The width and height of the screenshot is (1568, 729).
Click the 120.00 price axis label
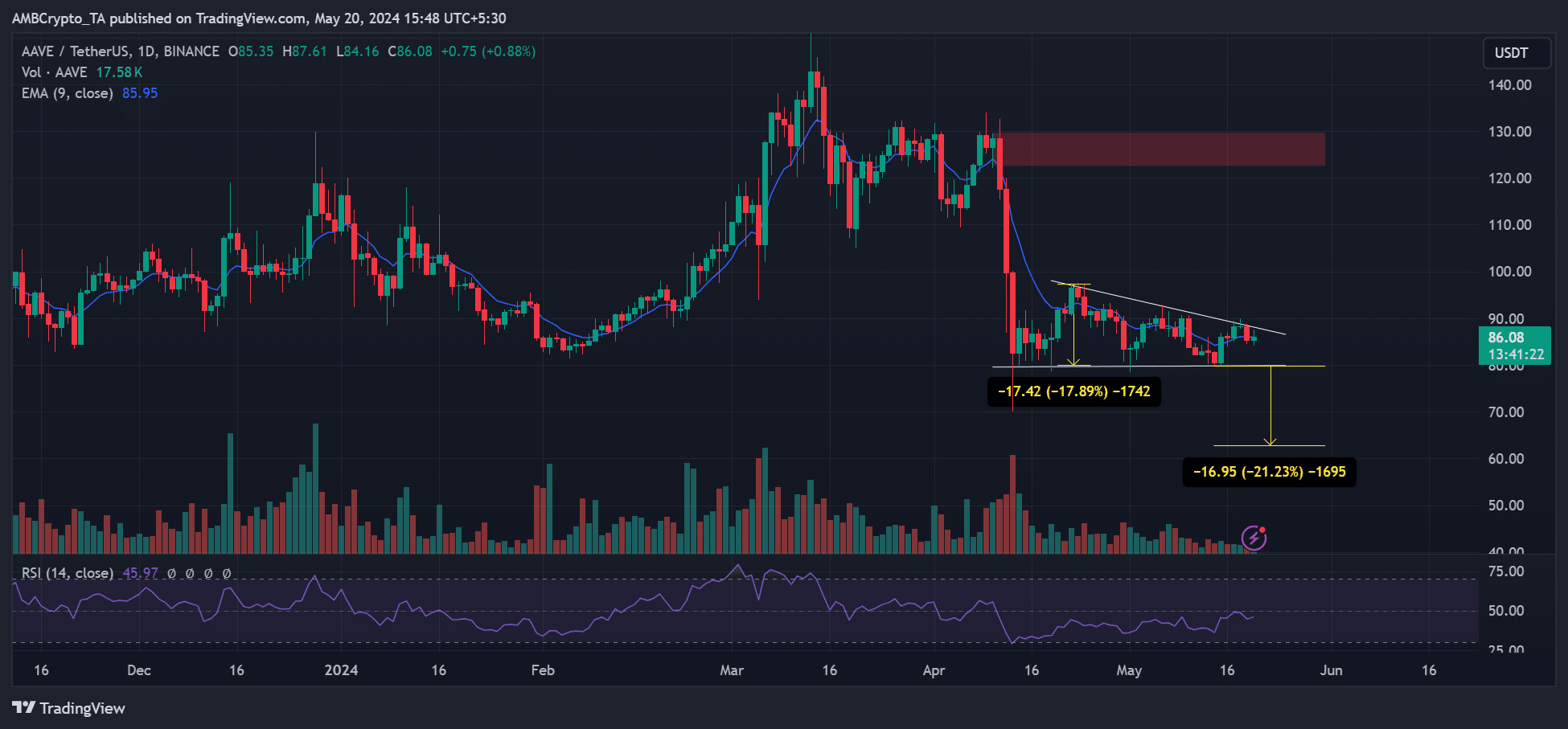[x=1509, y=178]
